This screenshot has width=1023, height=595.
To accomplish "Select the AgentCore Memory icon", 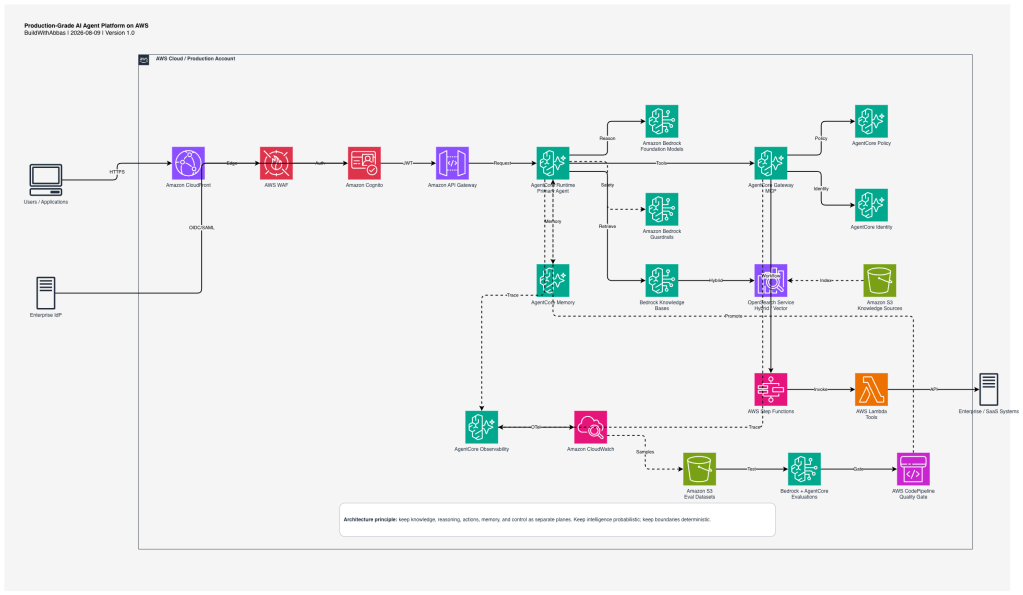I will tap(553, 281).
